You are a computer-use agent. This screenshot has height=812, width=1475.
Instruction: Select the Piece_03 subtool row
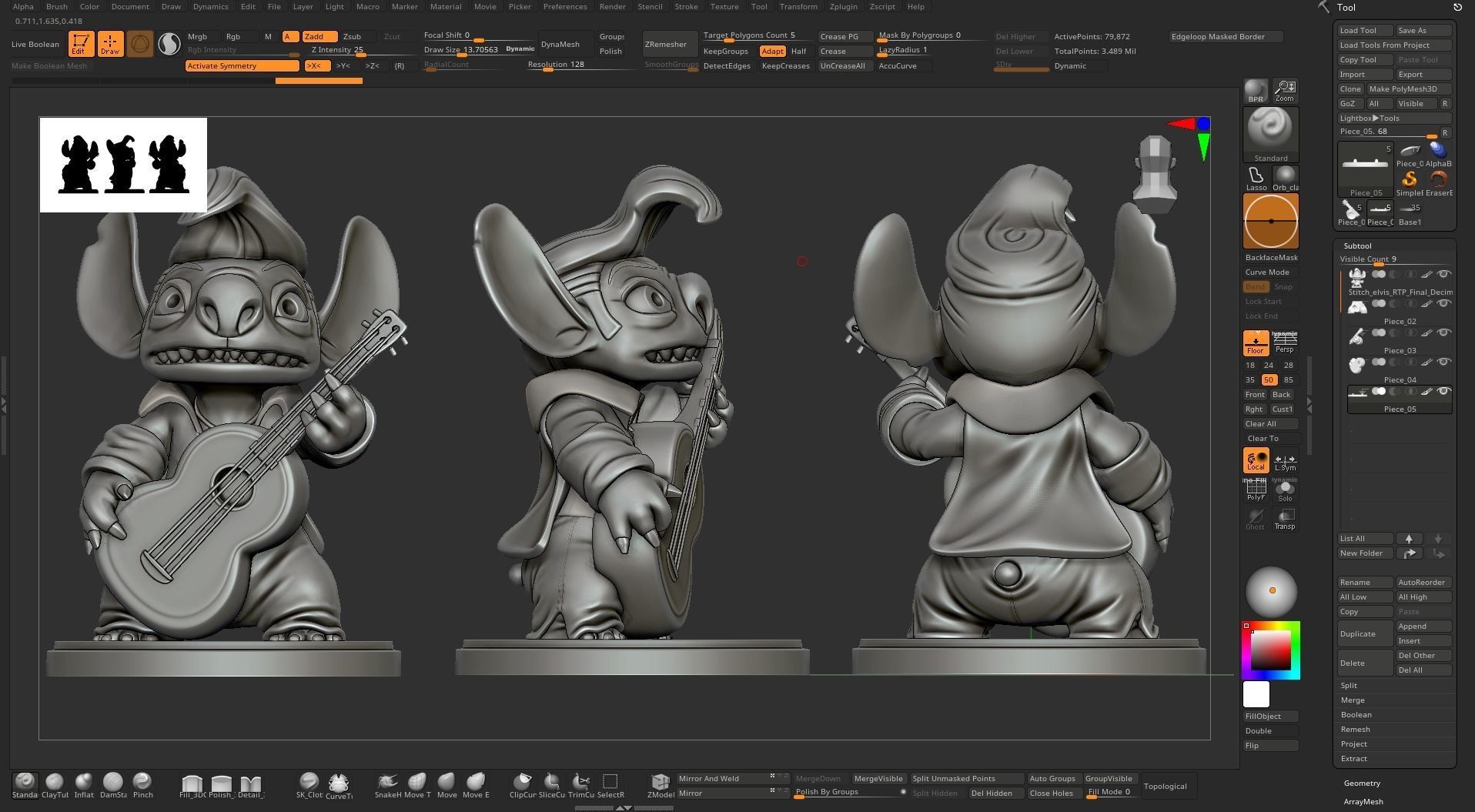pos(1400,341)
